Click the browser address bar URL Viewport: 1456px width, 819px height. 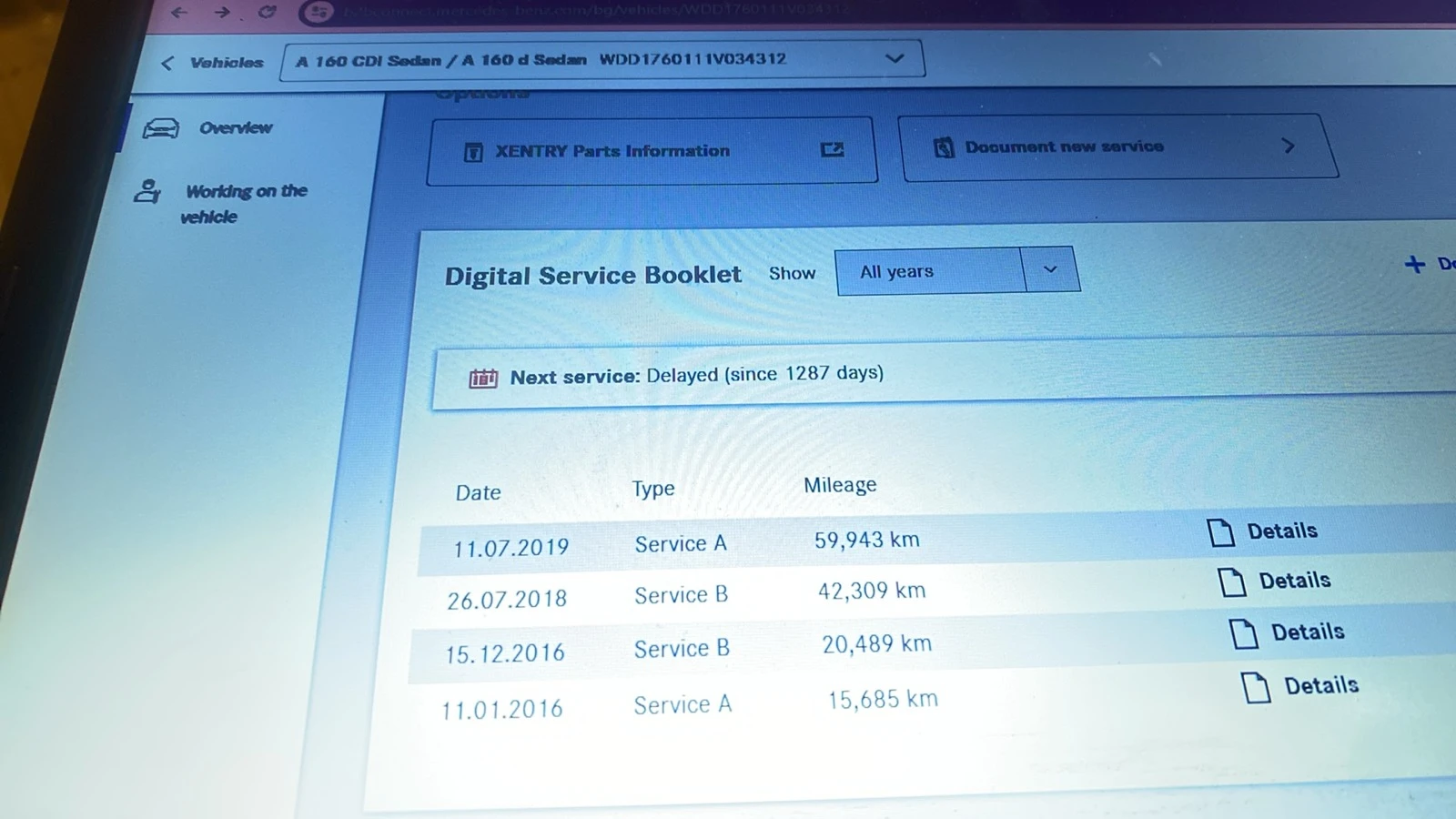[596, 11]
